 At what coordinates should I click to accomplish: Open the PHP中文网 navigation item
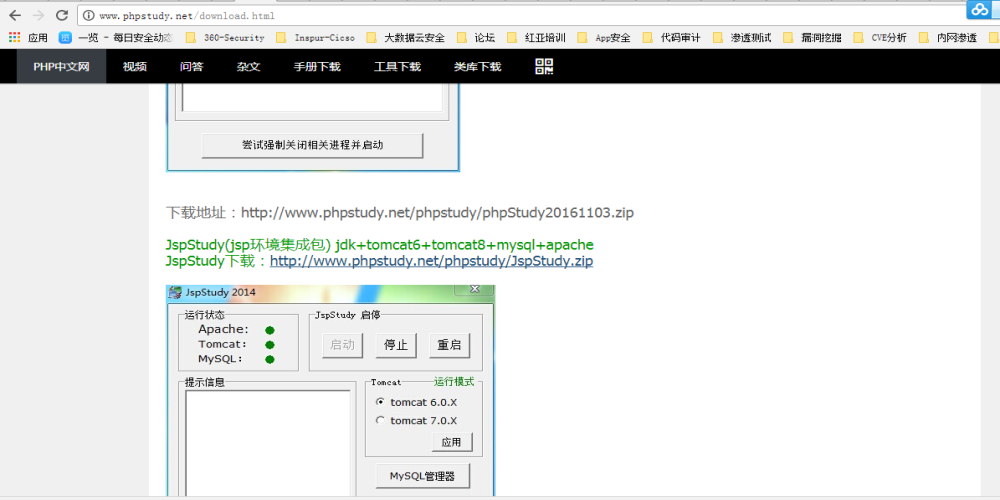61,66
